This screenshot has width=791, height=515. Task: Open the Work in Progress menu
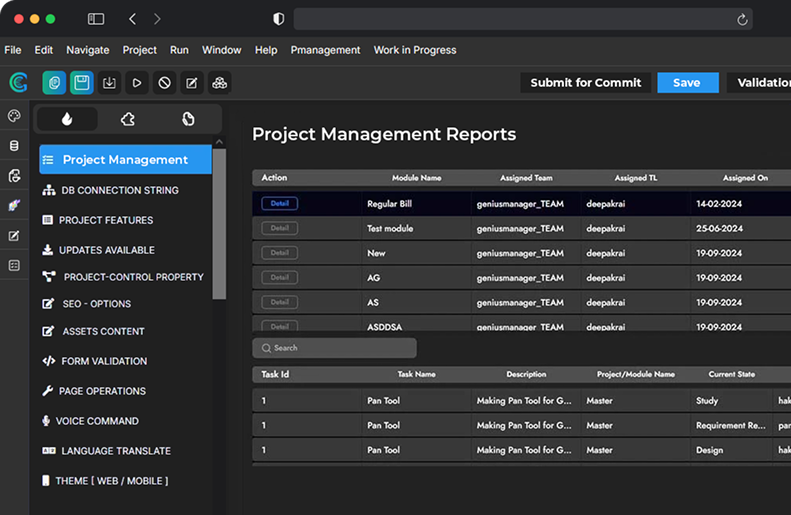coord(415,50)
